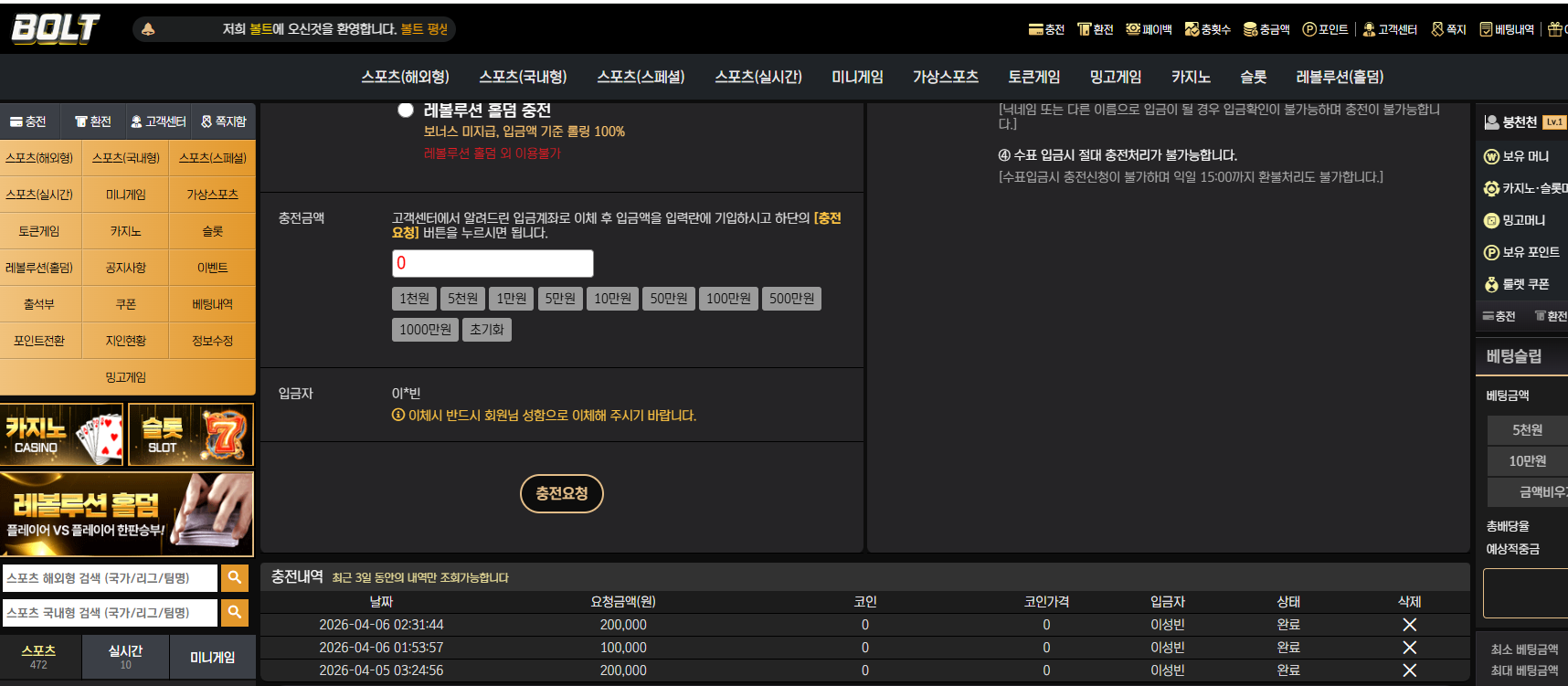
Task: Delete the 02:31:44 charge history entry
Action: (1409, 625)
